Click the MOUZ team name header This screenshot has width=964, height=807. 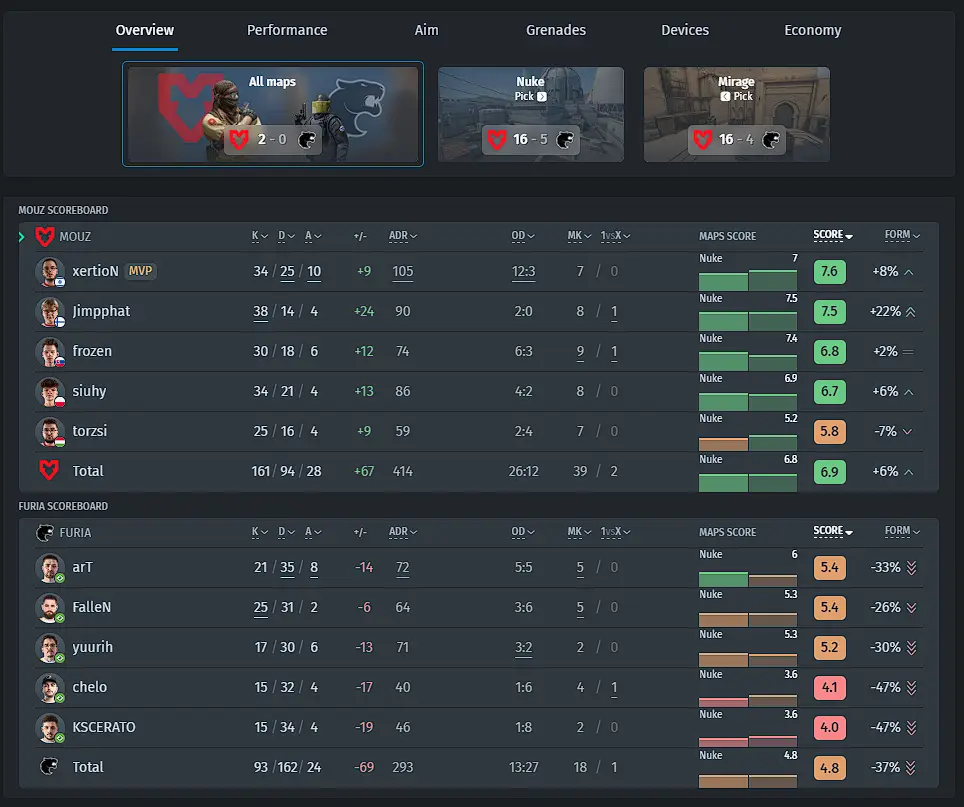(75, 237)
